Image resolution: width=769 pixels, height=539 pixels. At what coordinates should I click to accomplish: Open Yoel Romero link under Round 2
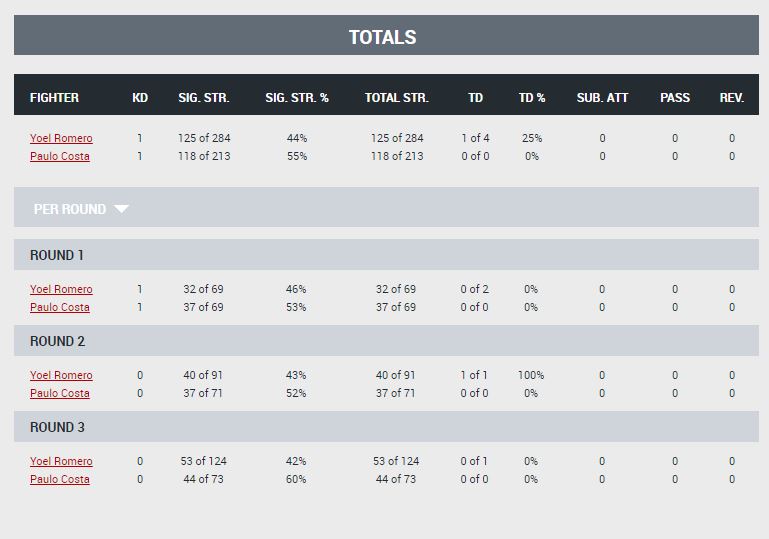point(61,375)
